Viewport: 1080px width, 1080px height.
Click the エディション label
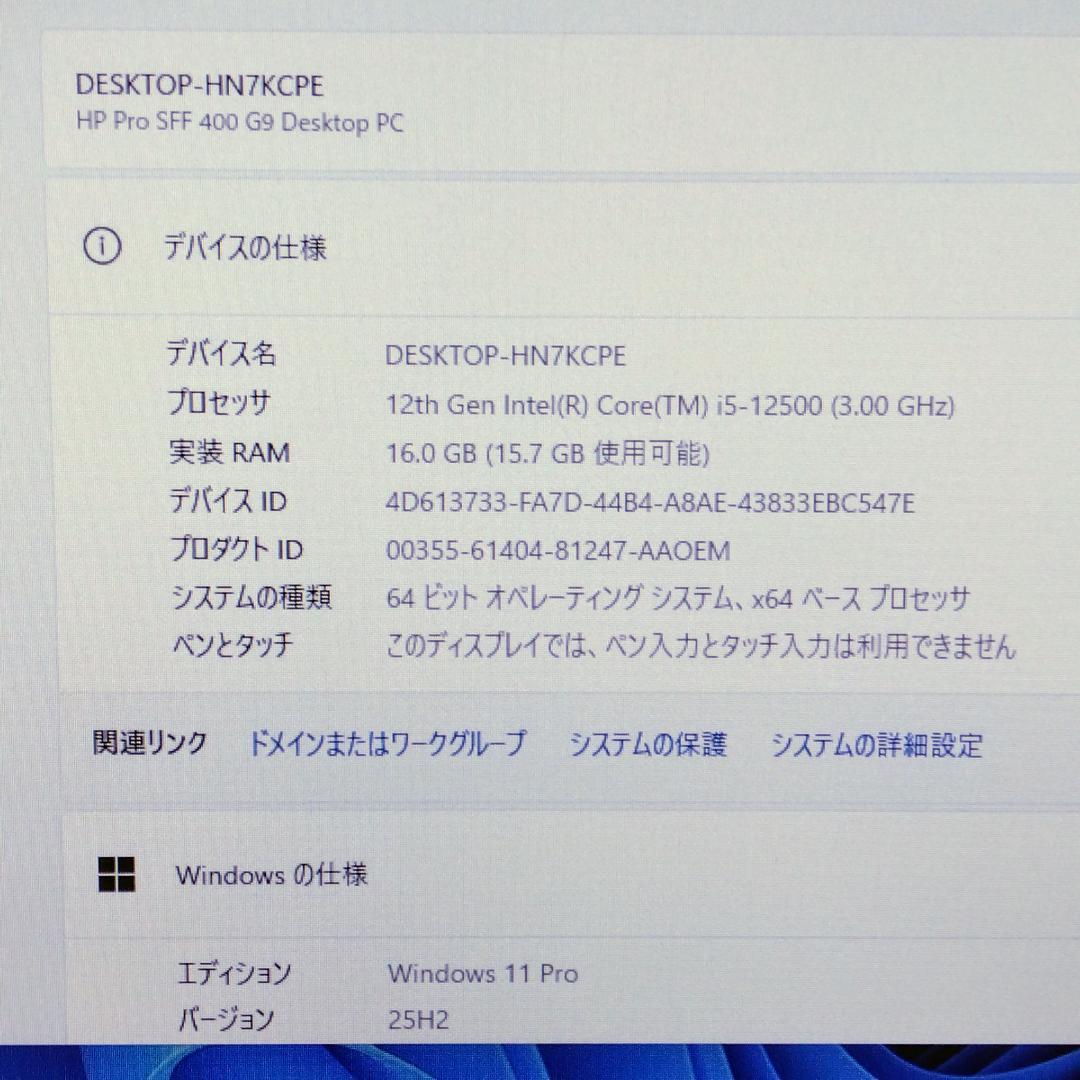tap(234, 973)
